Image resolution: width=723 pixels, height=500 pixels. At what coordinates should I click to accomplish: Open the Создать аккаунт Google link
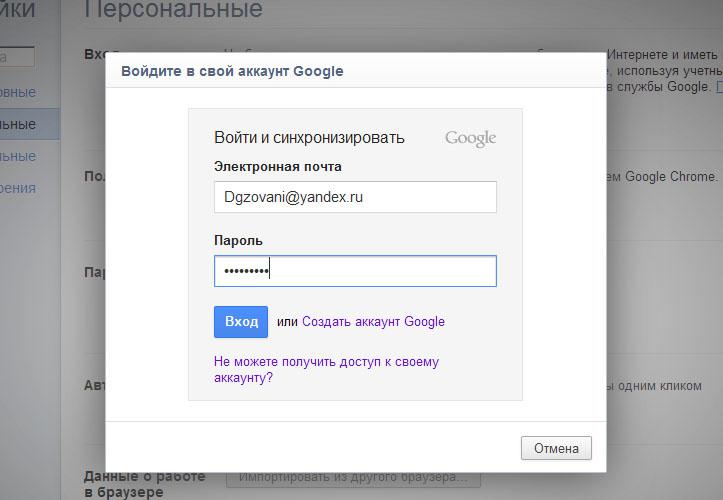click(x=373, y=321)
